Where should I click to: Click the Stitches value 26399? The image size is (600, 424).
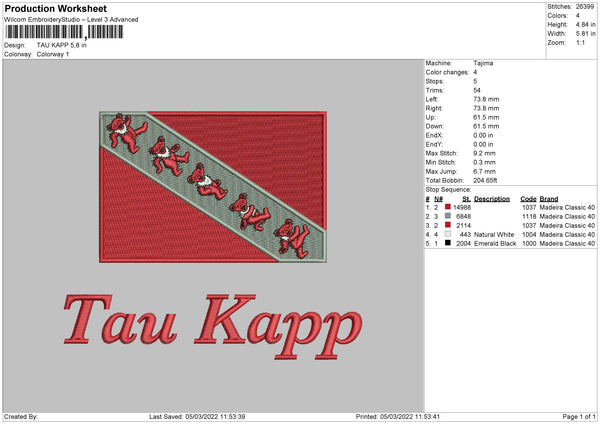585,7
